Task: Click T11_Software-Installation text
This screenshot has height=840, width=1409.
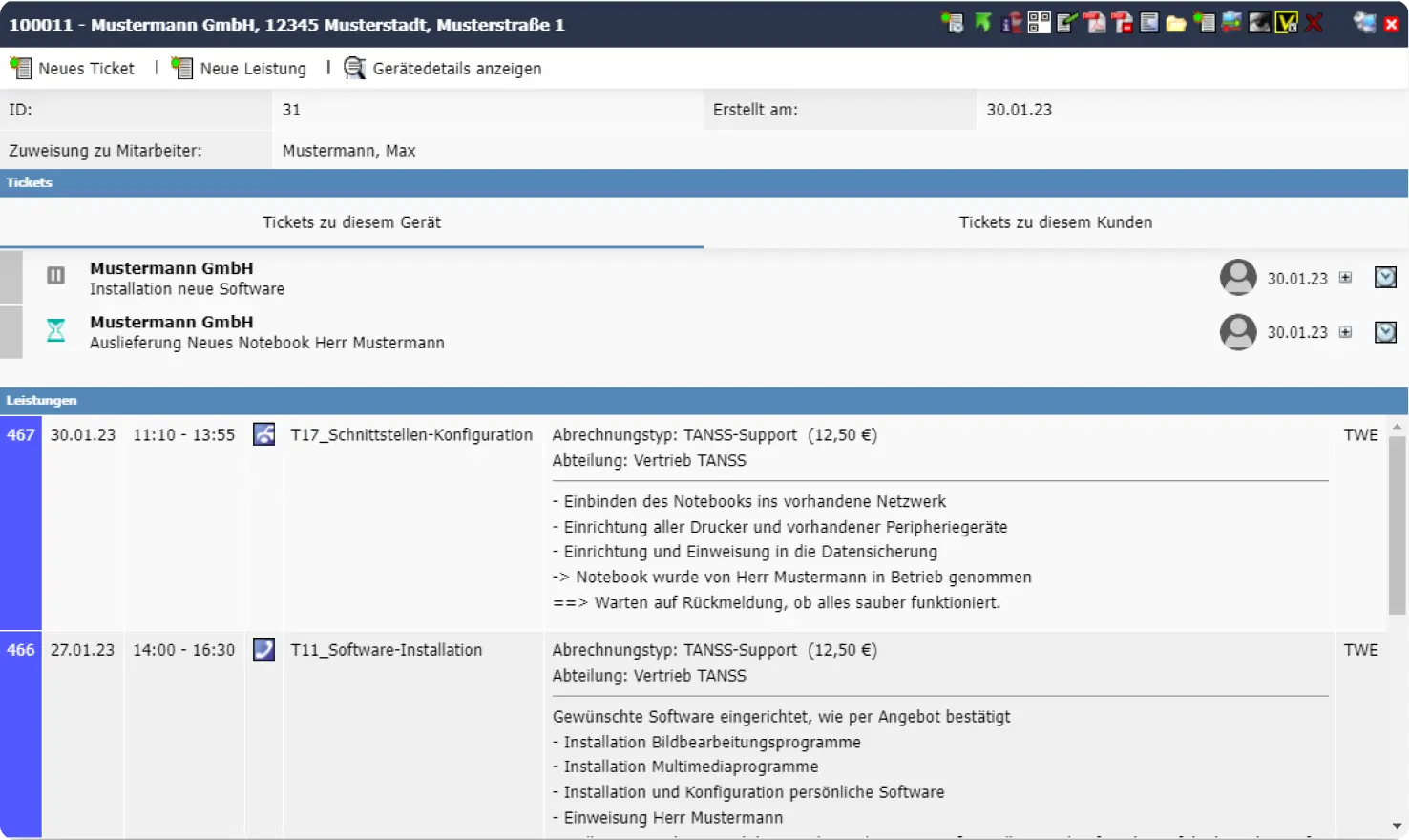Action: [x=387, y=649]
